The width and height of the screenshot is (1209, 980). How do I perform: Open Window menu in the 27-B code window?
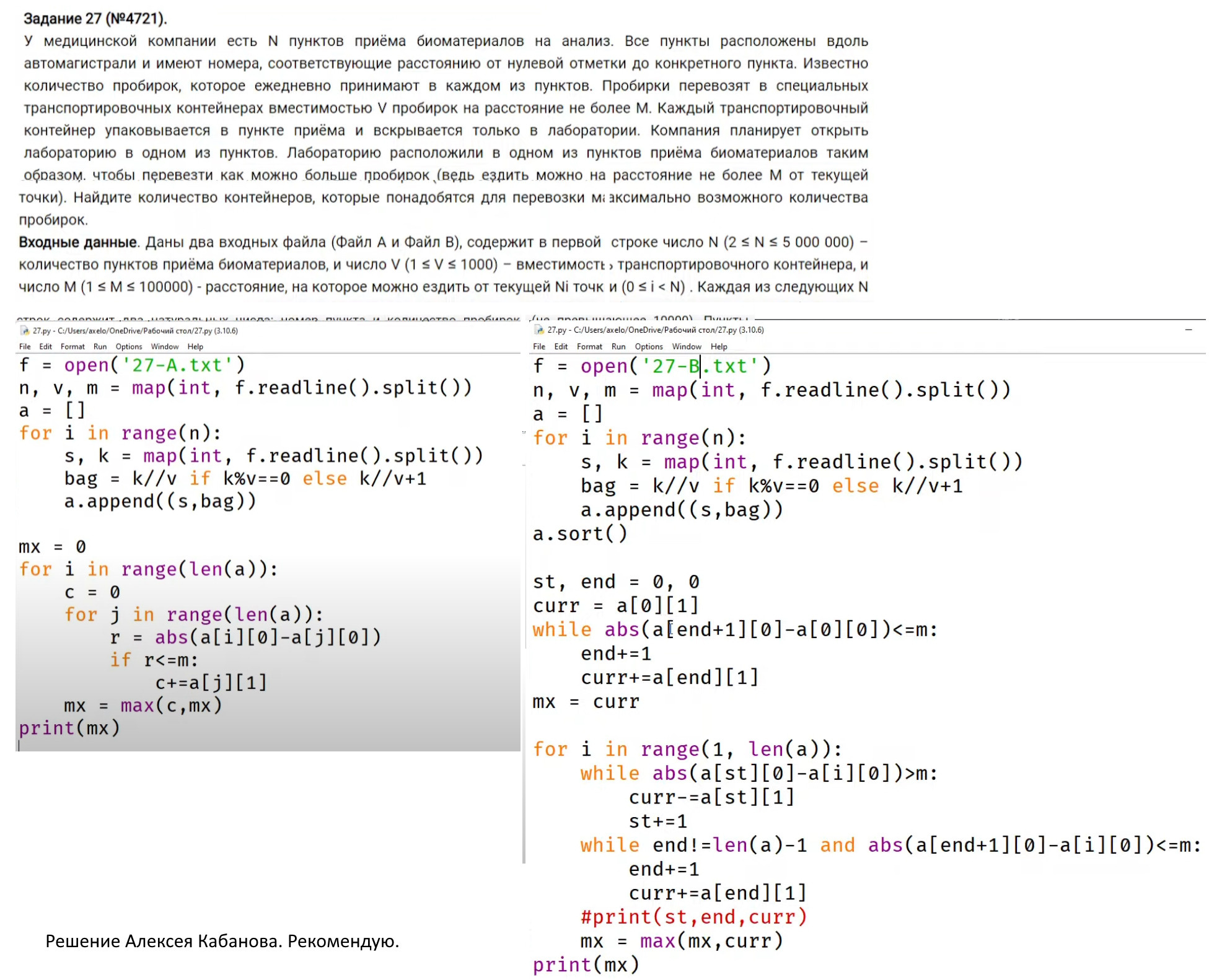coord(687,346)
